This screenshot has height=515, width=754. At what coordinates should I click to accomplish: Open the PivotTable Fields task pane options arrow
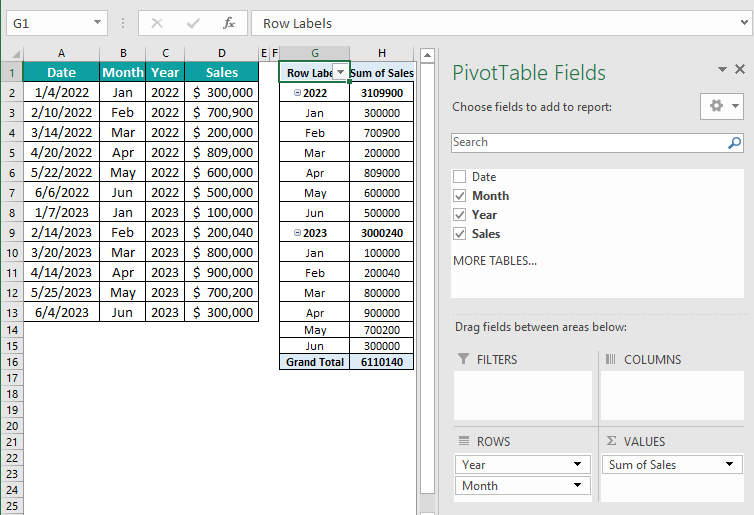pos(722,70)
